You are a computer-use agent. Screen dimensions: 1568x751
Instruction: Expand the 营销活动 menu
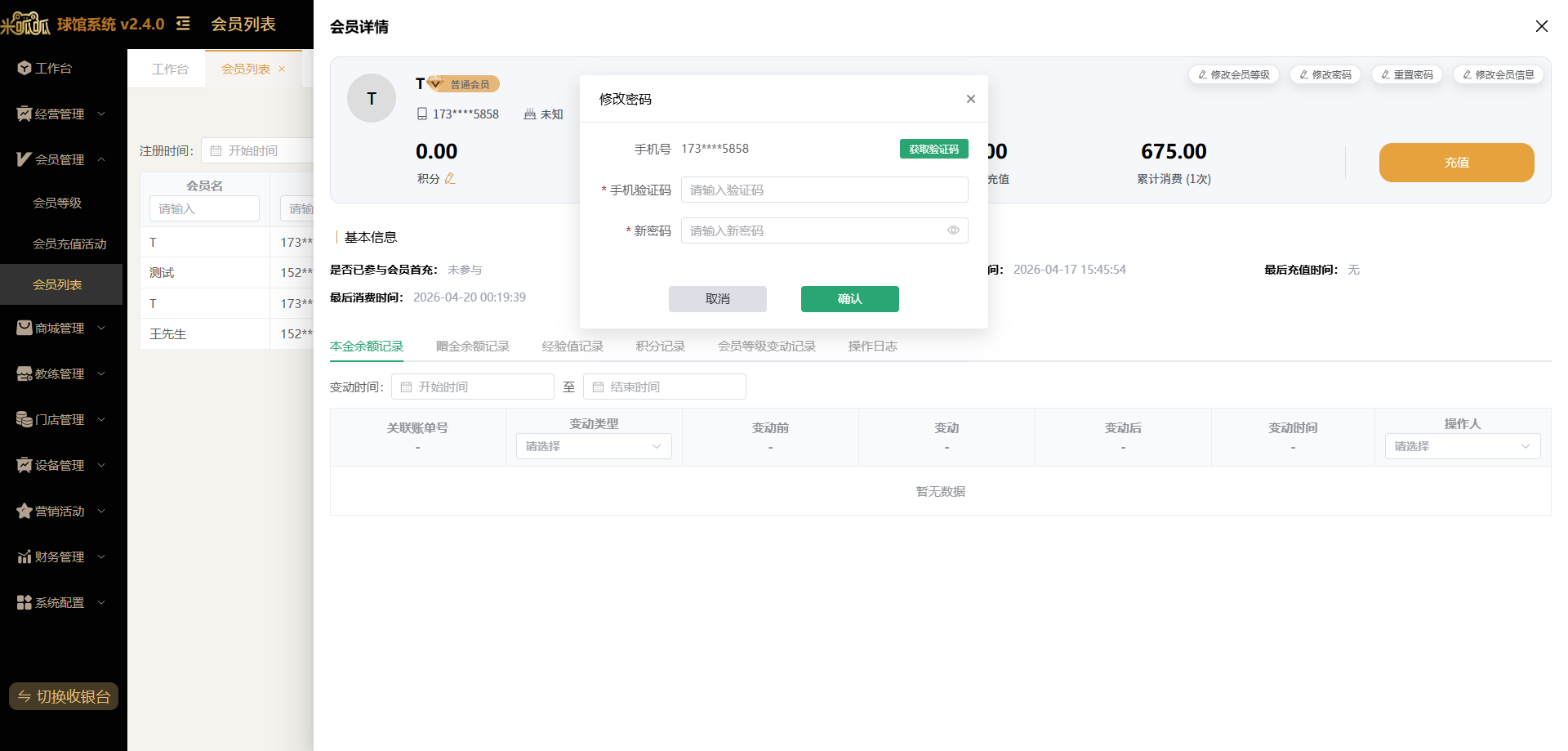[x=61, y=511]
